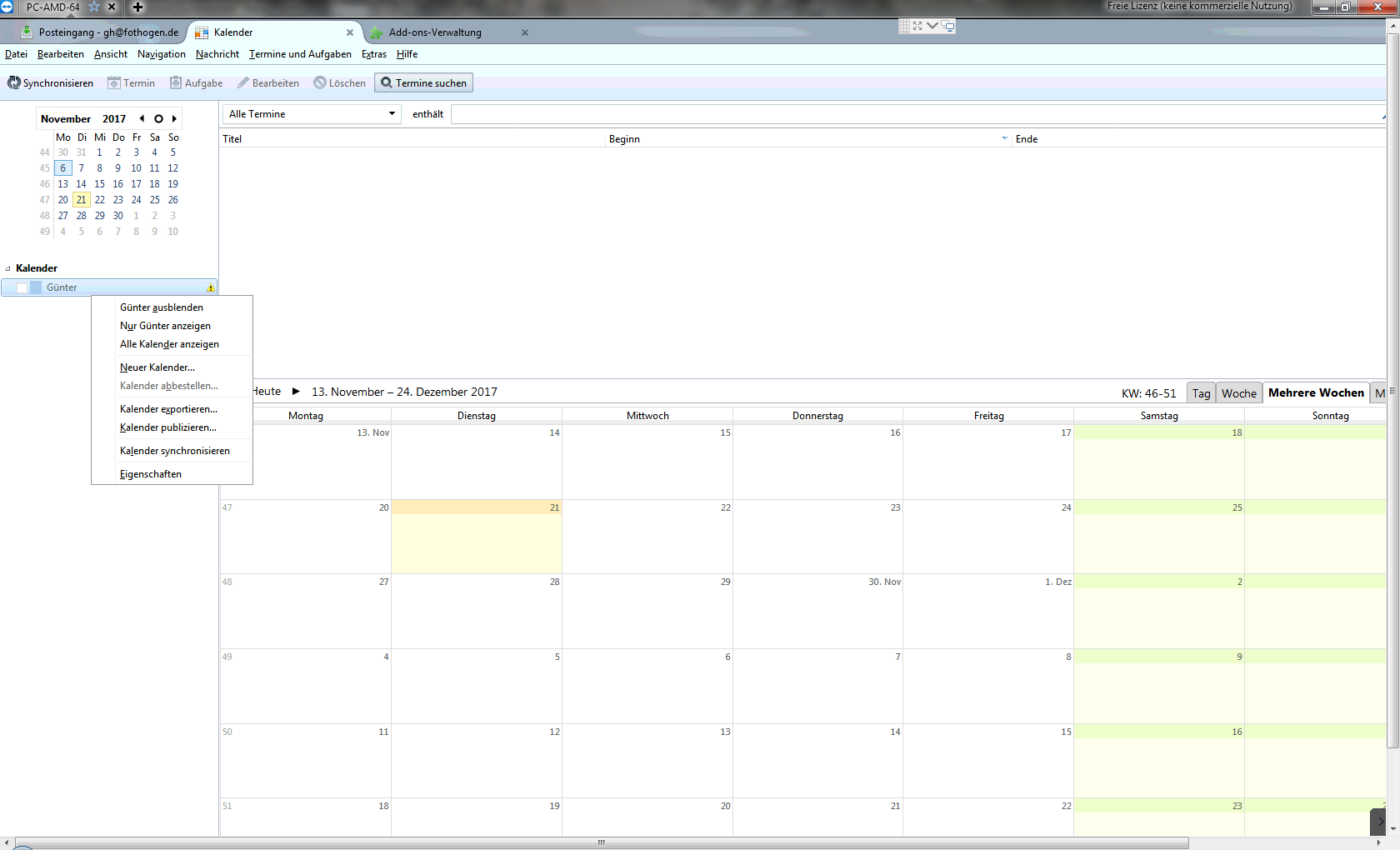The image size is (1400, 850).
Task: Click the TeamViewer fullscreen toolbar icon
Action: pos(917,26)
